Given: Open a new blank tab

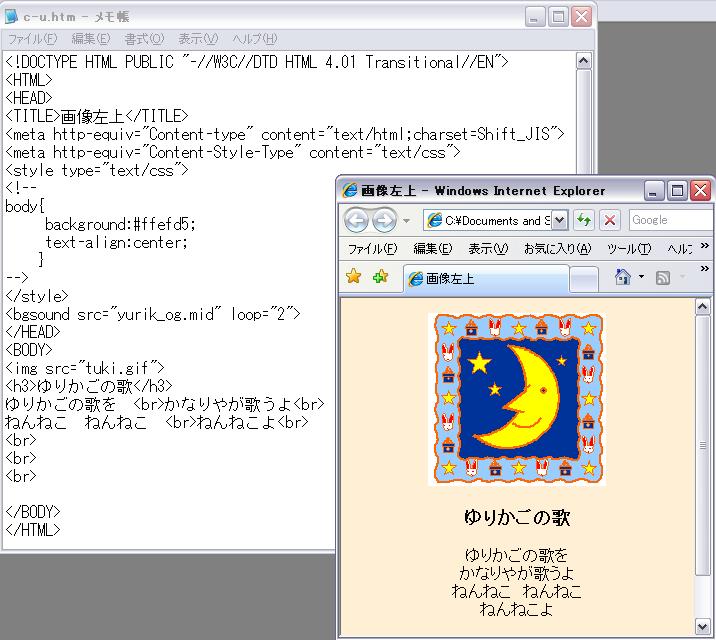Looking at the screenshot, I should 584,279.
